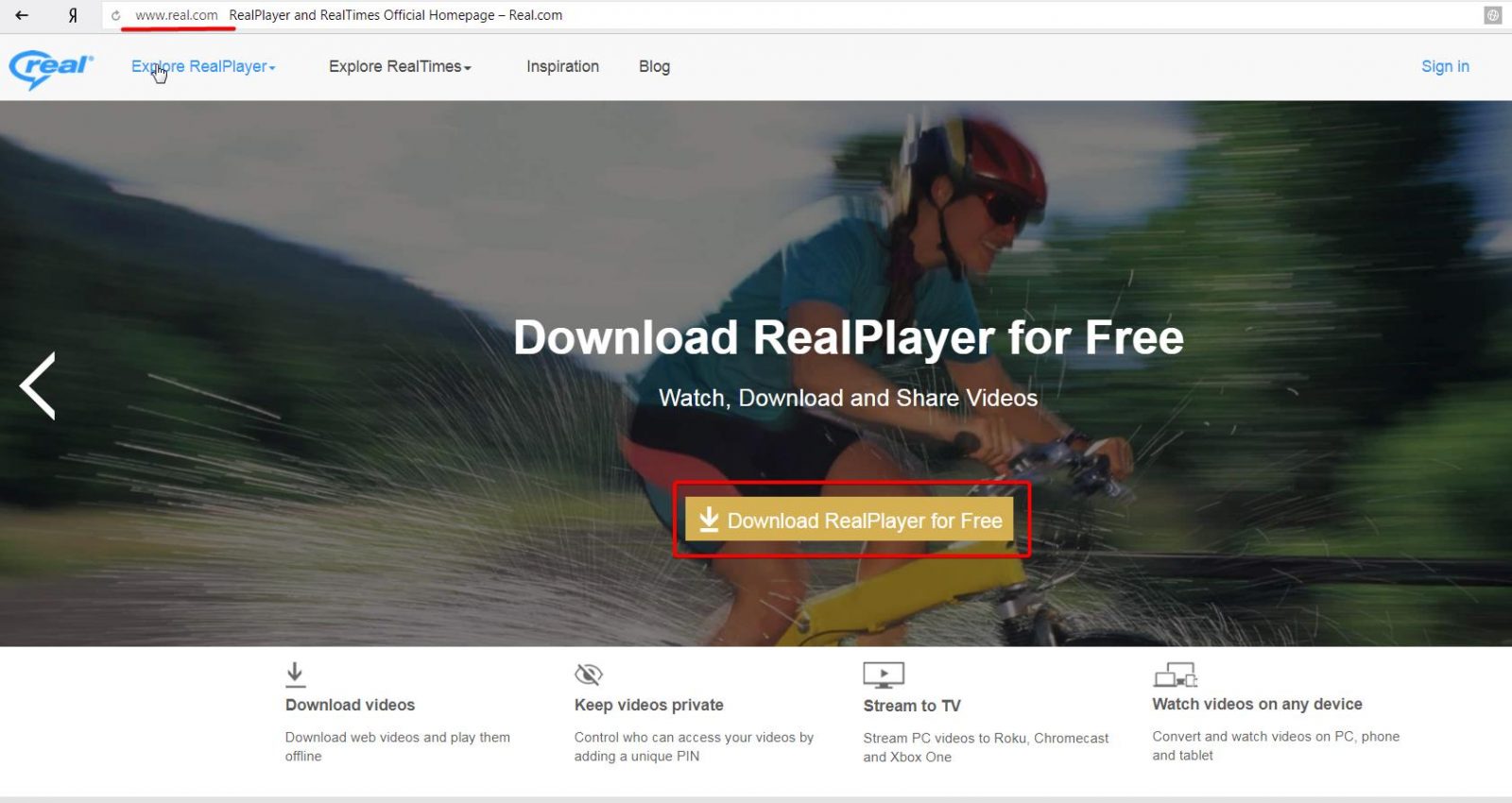Open the Yandex home icon

73,15
